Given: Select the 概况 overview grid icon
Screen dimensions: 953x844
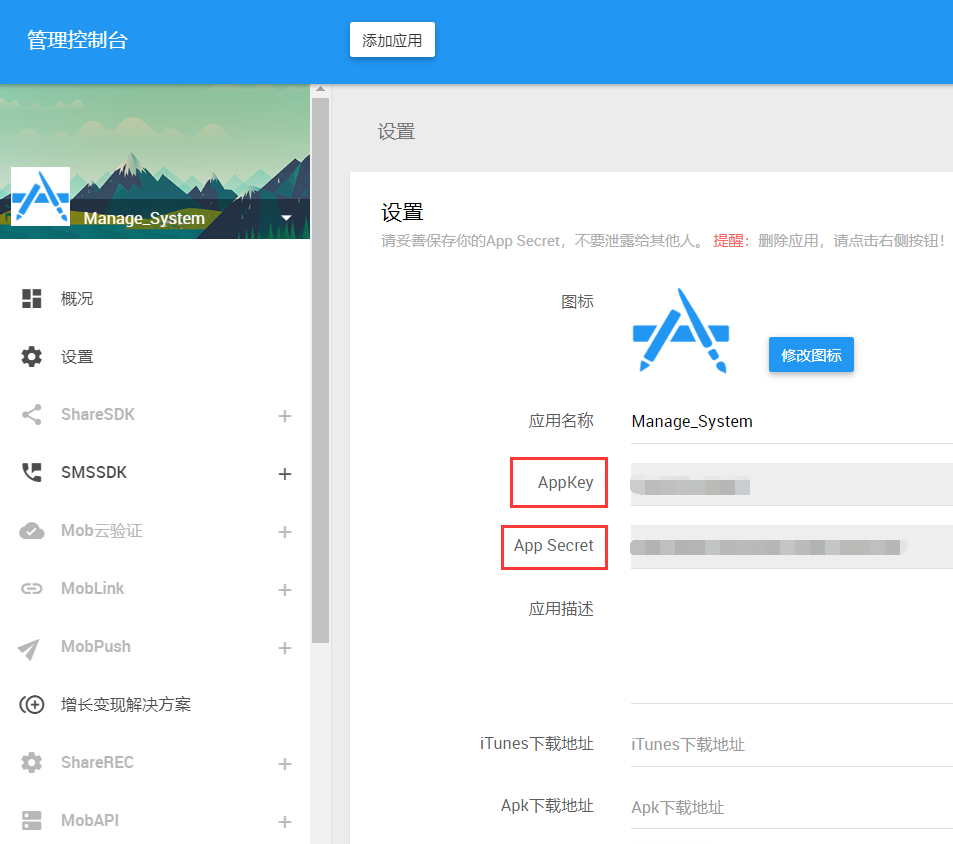Looking at the screenshot, I should 29,298.
